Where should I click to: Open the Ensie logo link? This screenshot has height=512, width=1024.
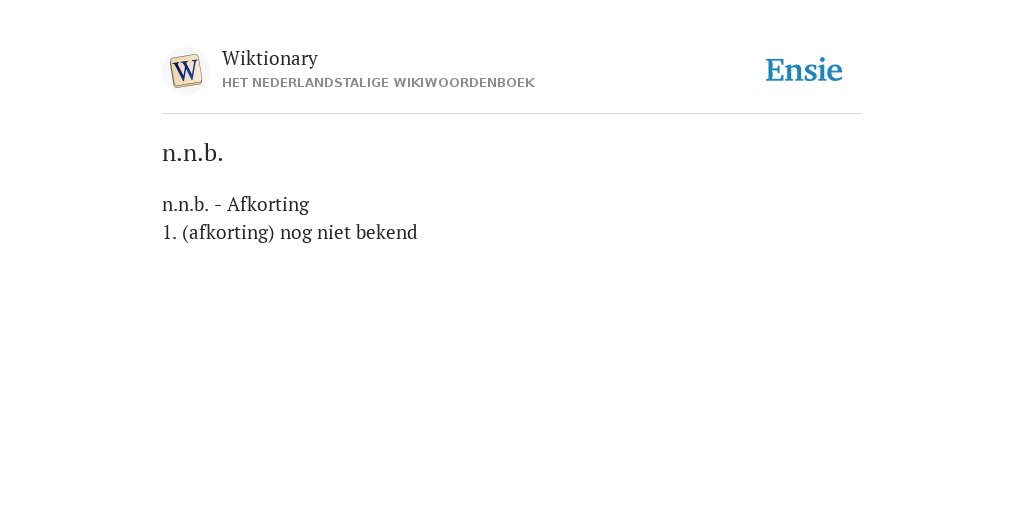pyautogui.click(x=804, y=70)
